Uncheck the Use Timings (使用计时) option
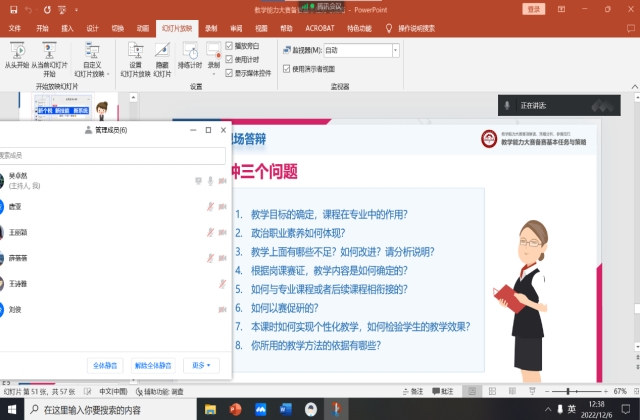This screenshot has width=640, height=420. pyautogui.click(x=230, y=59)
